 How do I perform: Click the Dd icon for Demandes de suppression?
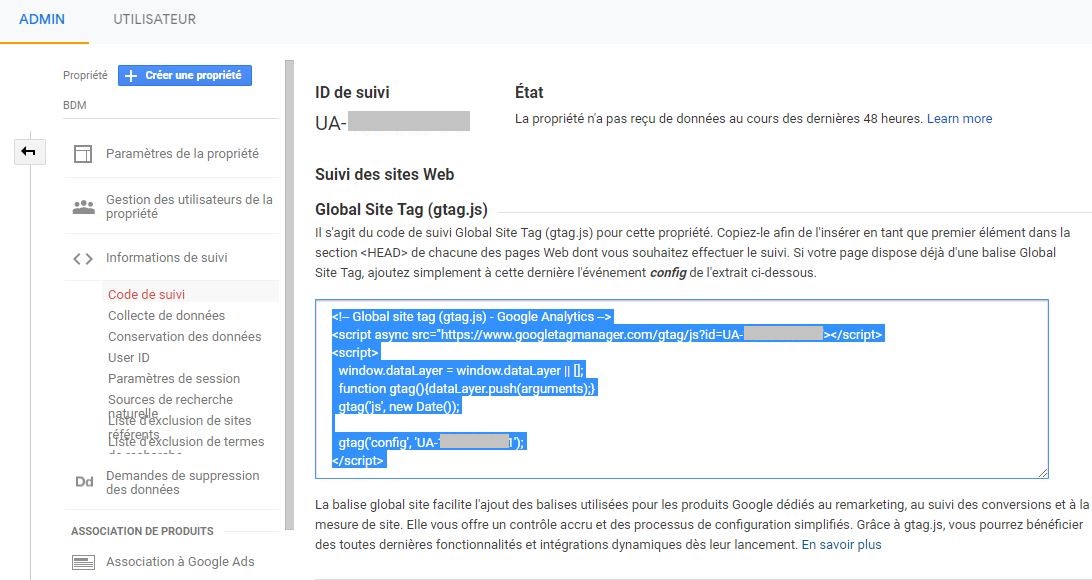(x=84, y=481)
